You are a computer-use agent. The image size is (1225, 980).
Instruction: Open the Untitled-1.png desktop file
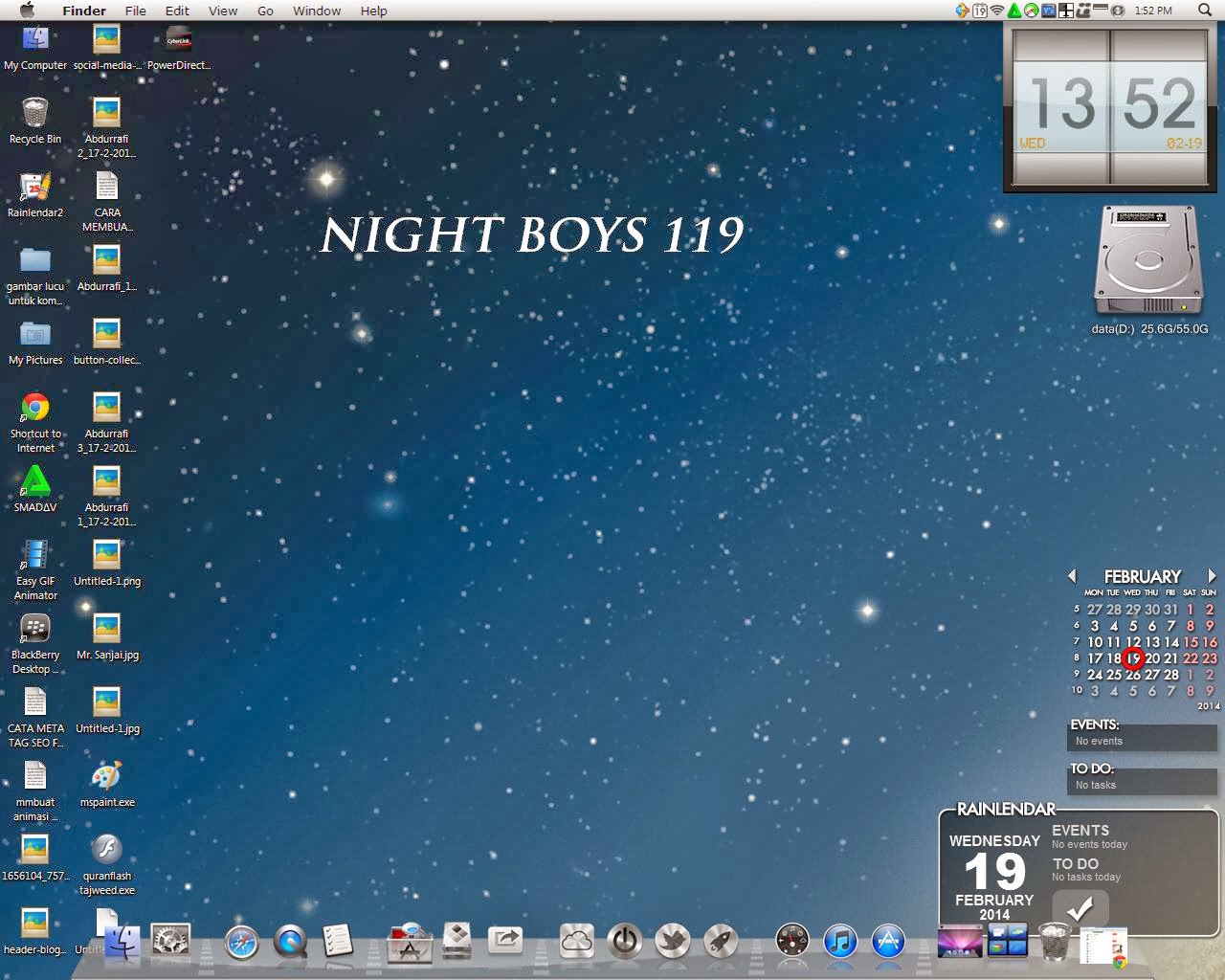[x=106, y=554]
